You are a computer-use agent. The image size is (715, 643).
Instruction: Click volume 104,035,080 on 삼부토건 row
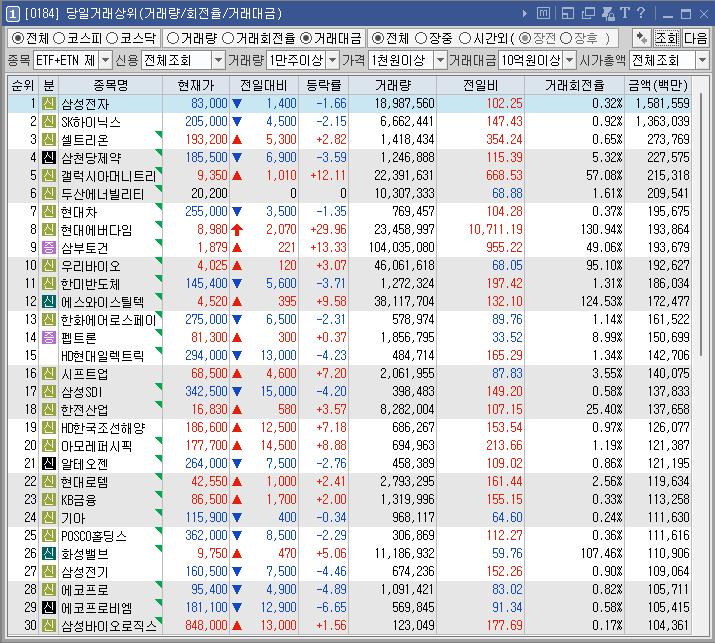tap(402, 248)
